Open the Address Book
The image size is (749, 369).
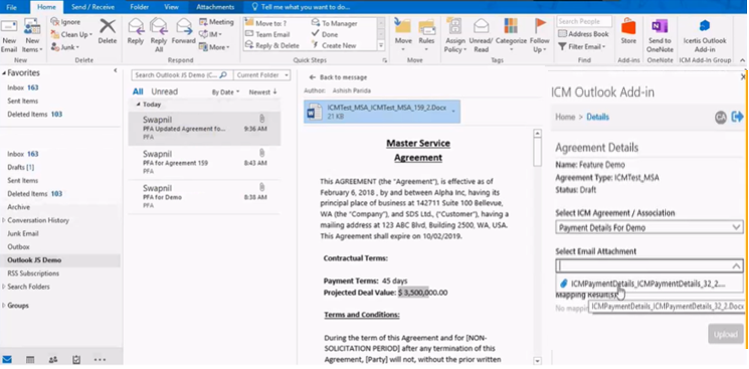(584, 34)
